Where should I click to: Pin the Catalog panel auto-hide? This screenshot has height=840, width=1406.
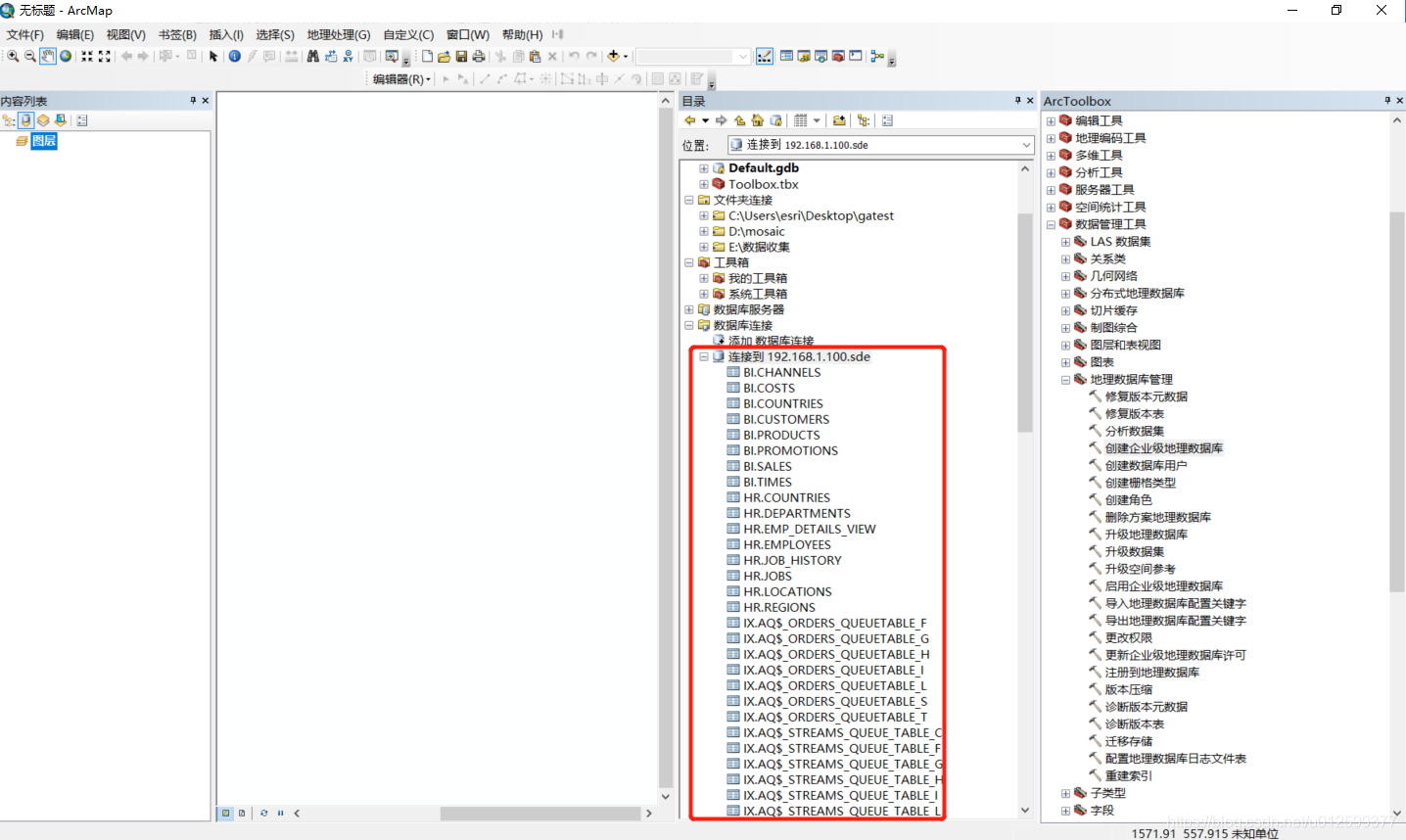(x=1017, y=100)
